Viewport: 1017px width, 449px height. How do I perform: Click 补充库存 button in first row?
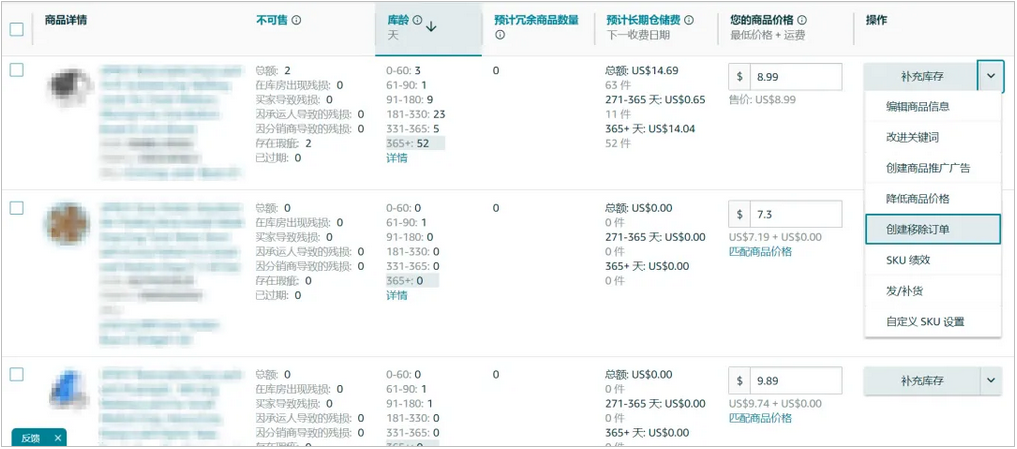[922, 76]
